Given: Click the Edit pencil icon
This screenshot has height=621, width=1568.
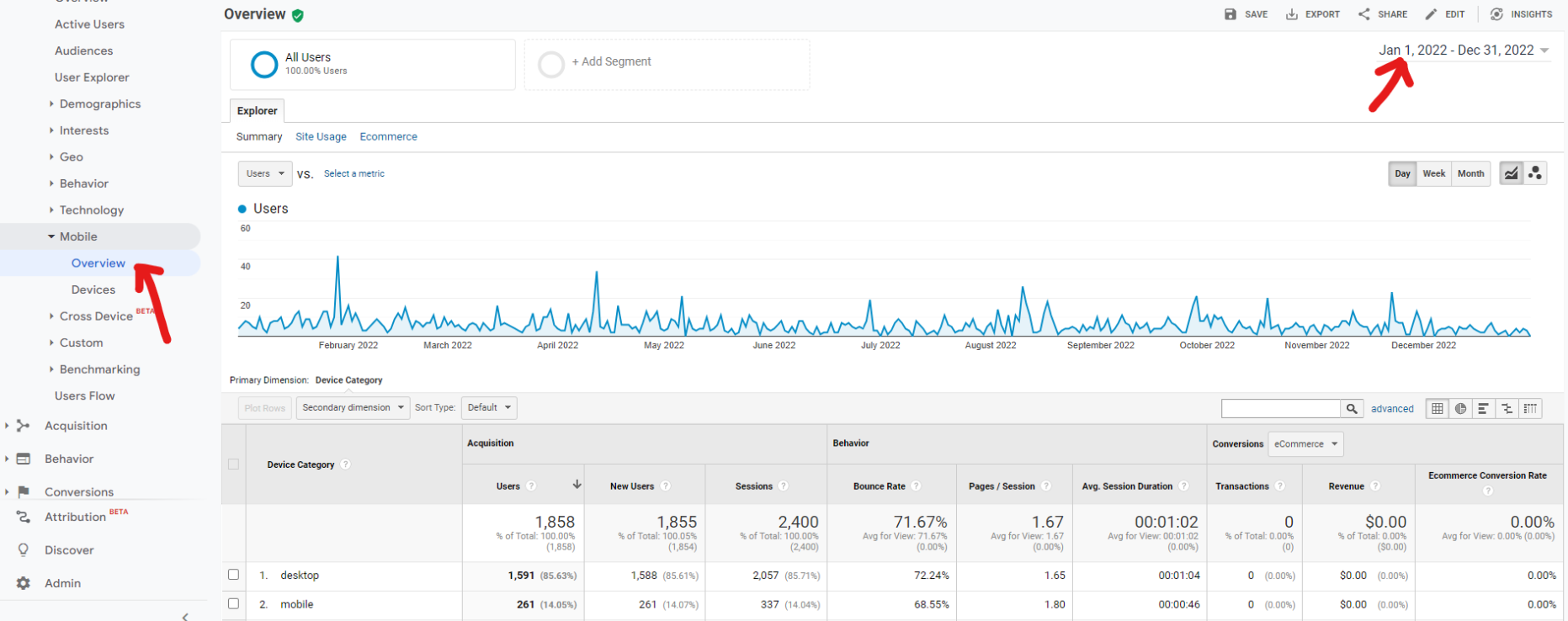Looking at the screenshot, I should click(1431, 14).
